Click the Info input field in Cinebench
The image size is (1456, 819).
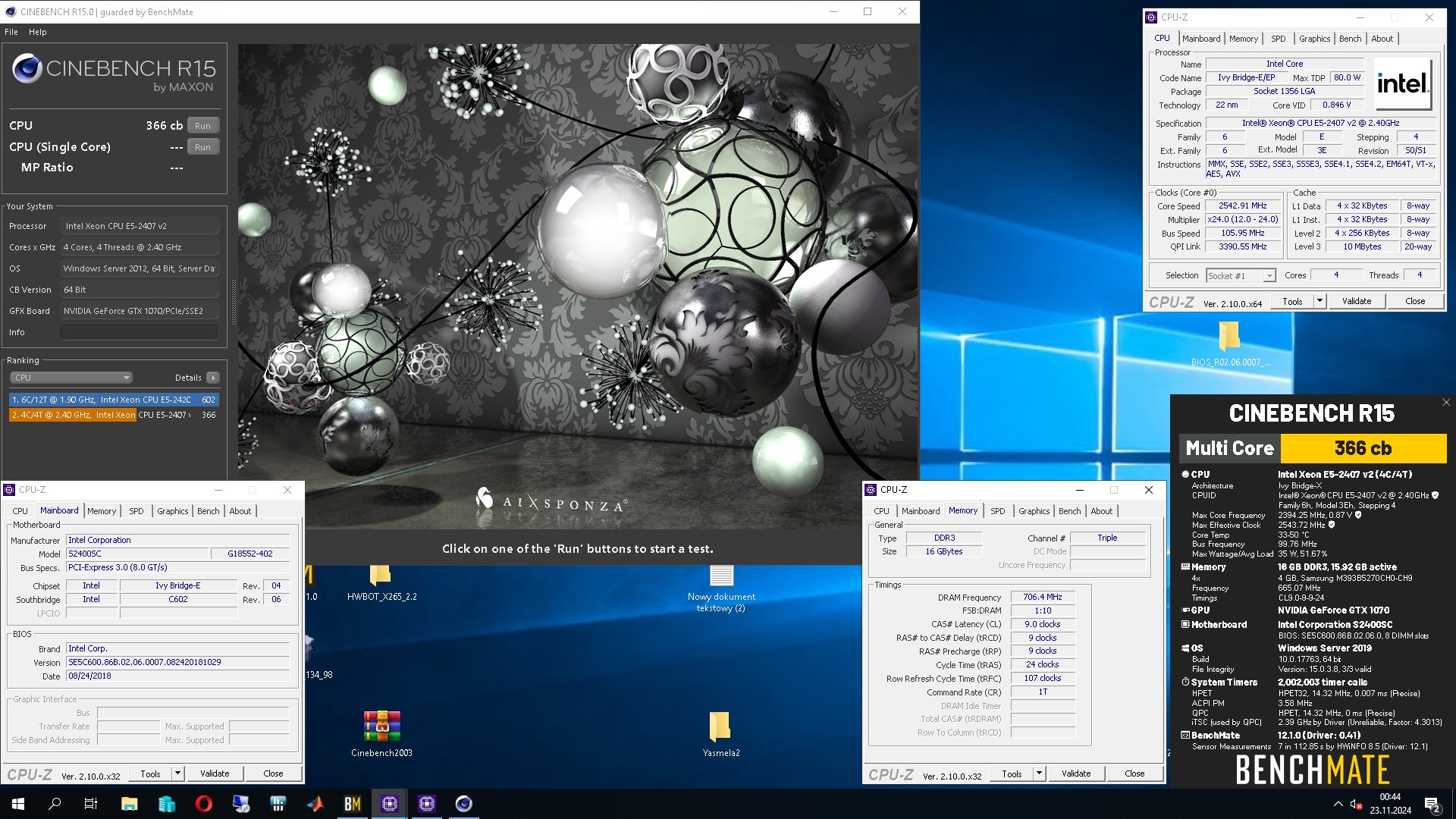point(140,332)
